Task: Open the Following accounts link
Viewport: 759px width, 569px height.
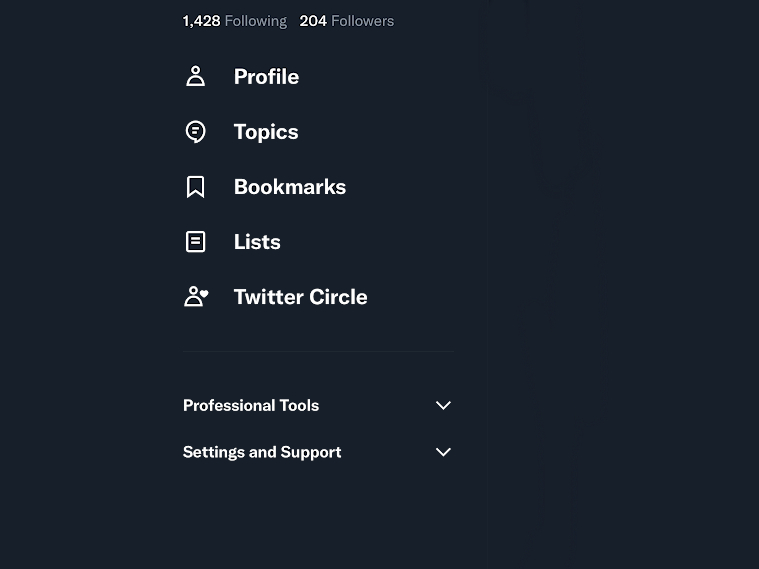Action: pos(255,21)
